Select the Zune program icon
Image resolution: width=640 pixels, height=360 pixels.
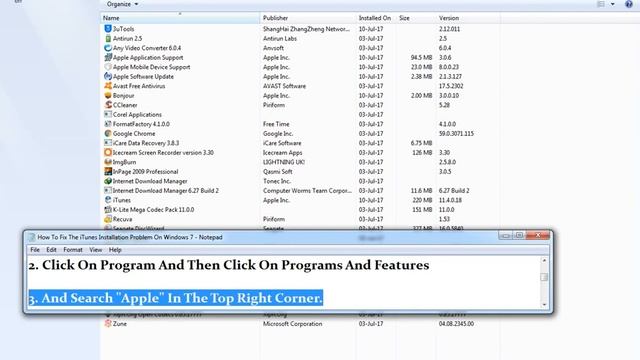click(x=108, y=324)
